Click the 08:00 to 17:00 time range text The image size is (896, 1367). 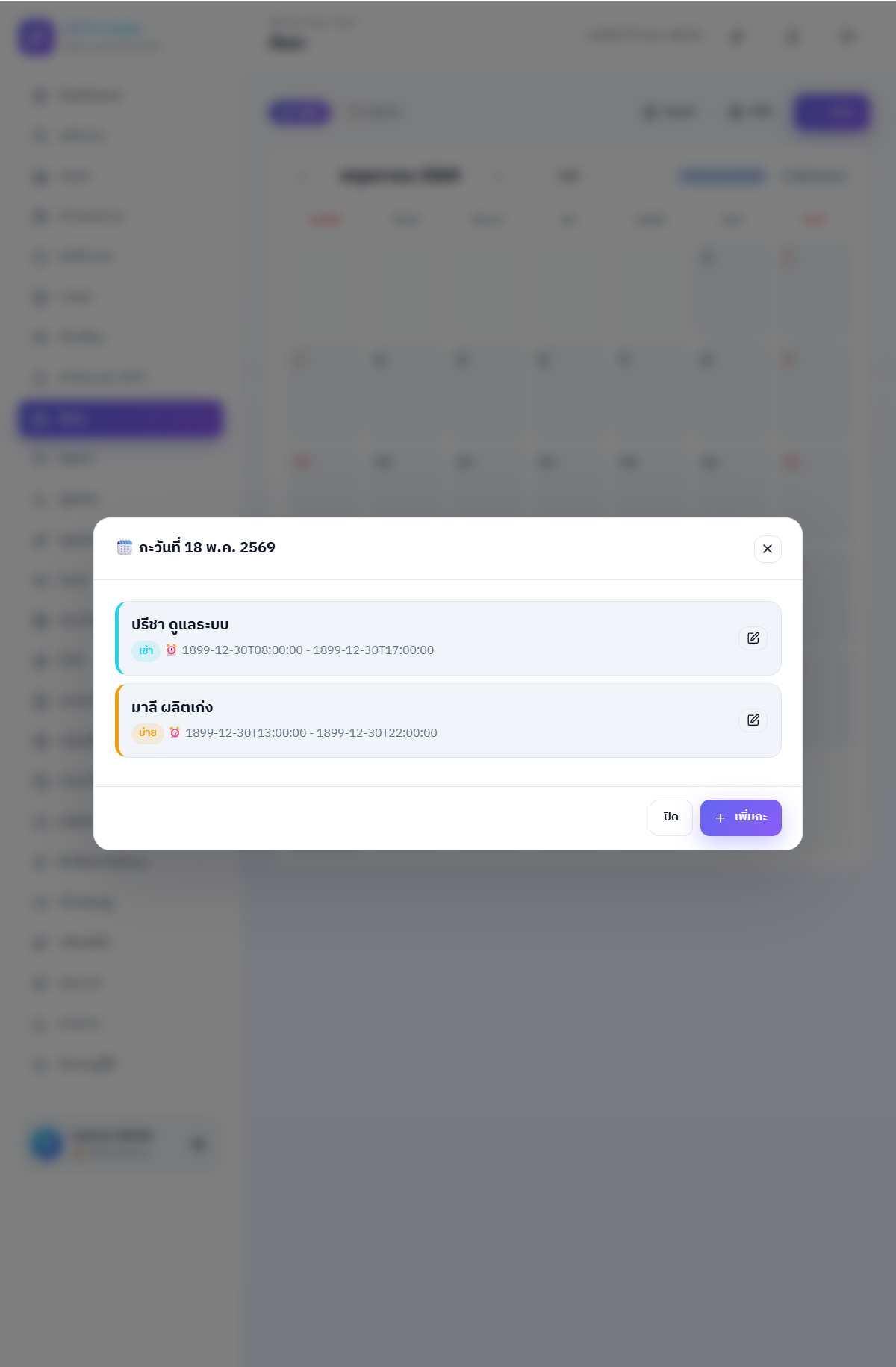308,650
